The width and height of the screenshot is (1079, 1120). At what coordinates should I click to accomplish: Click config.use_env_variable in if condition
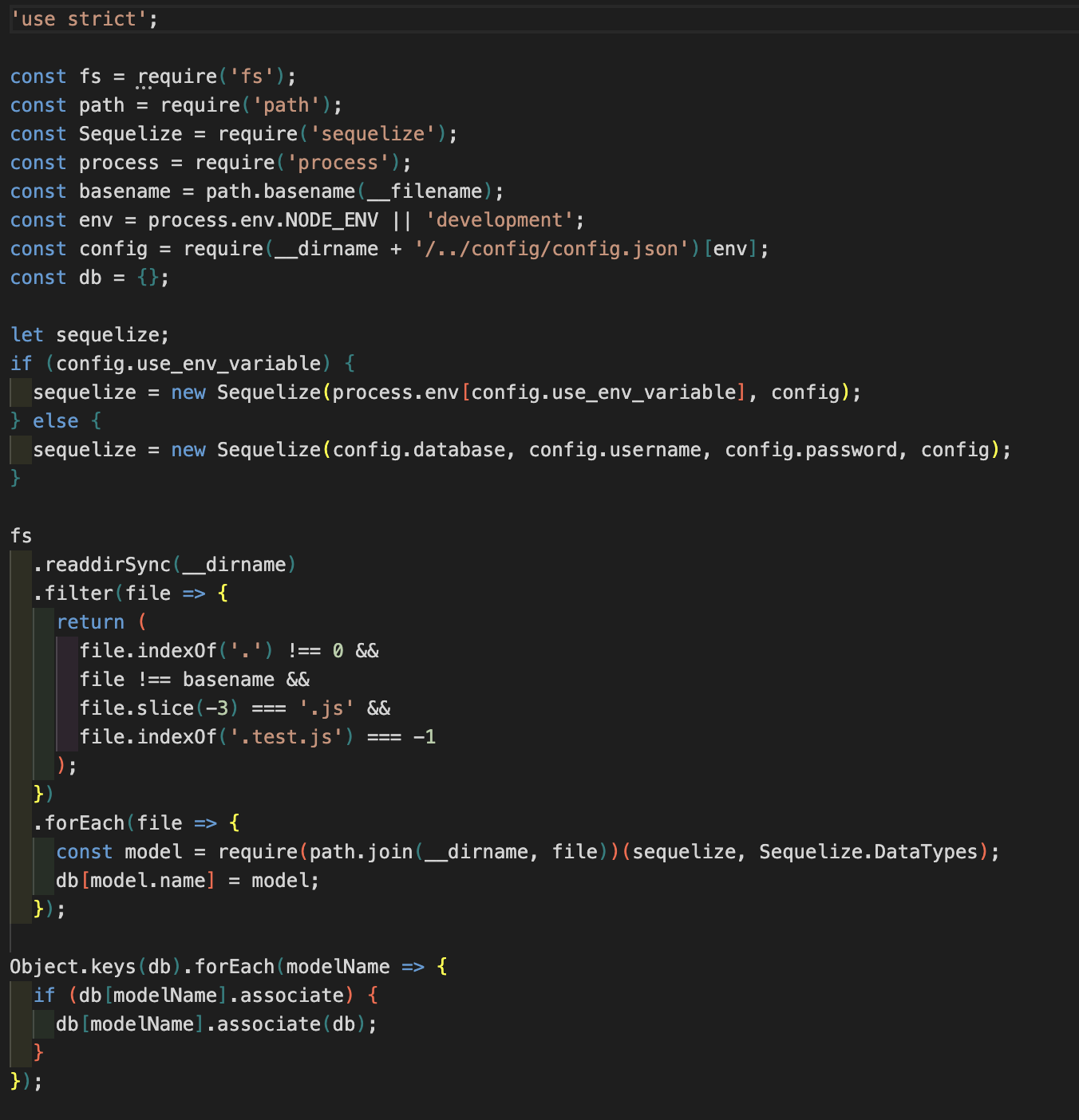[x=188, y=364]
